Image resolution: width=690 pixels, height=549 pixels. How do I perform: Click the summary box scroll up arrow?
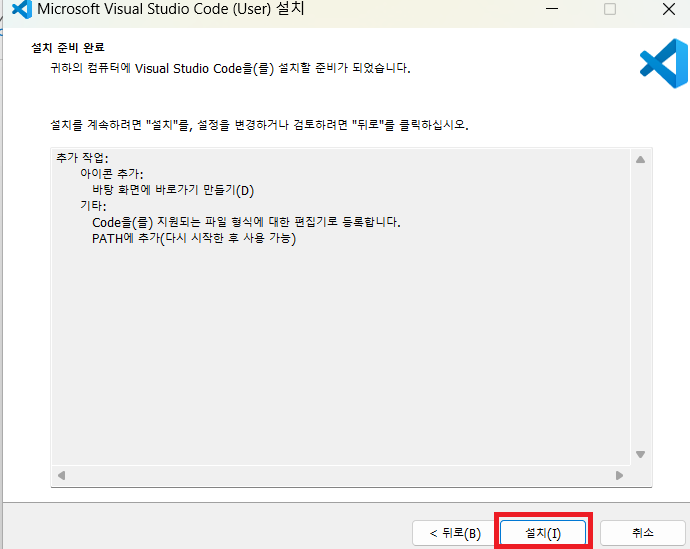[x=640, y=160]
